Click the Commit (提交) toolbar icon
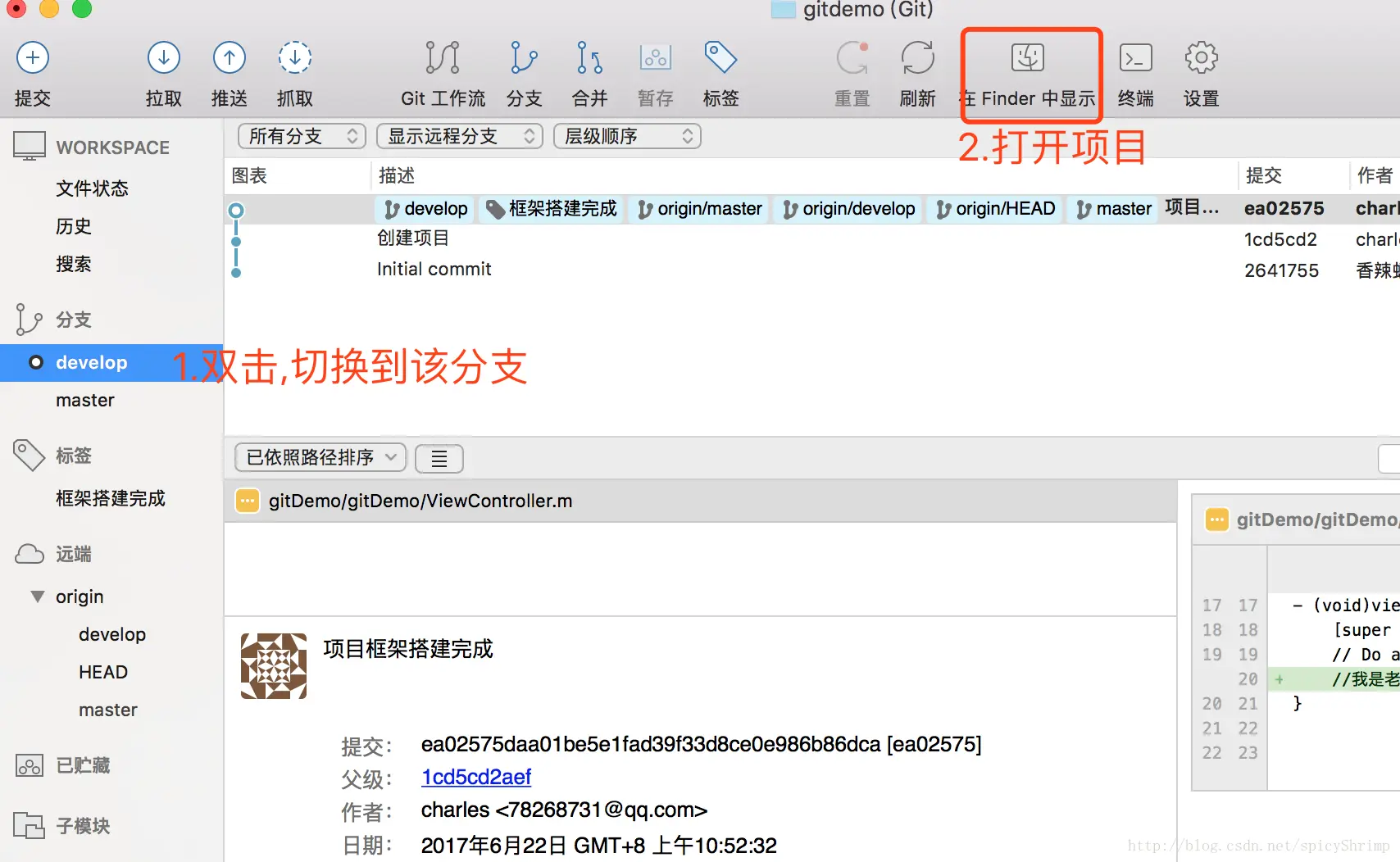Image resolution: width=1400 pixels, height=862 pixels. coord(33,57)
